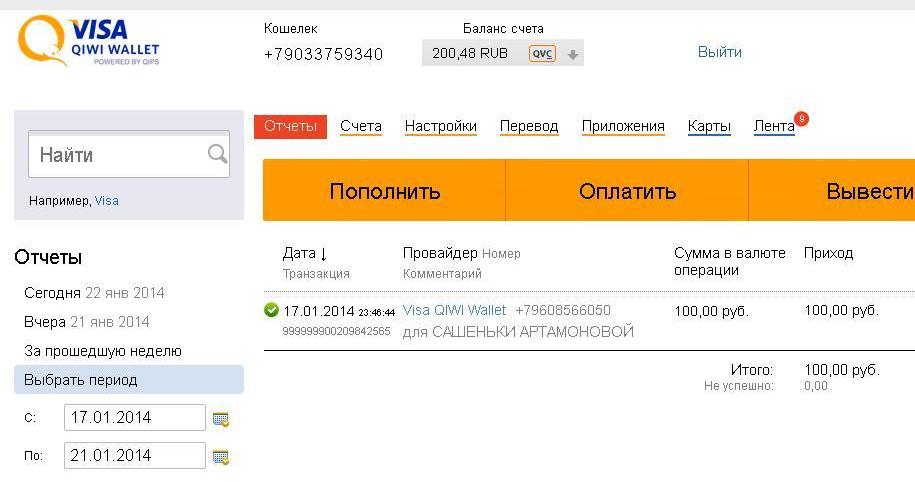This screenshot has width=915, height=482.
Task: Open the calendar icon beside start date
Action: 221,419
